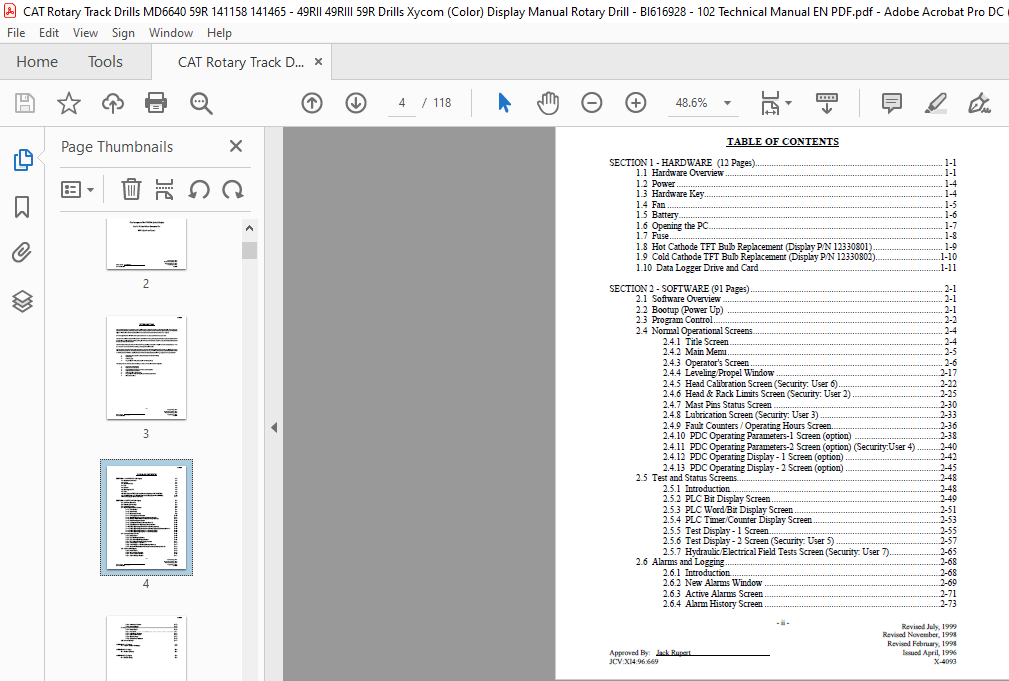Click the print pages thumbnail tool icon
This screenshot has width=1009, height=681.
click(x=165, y=190)
